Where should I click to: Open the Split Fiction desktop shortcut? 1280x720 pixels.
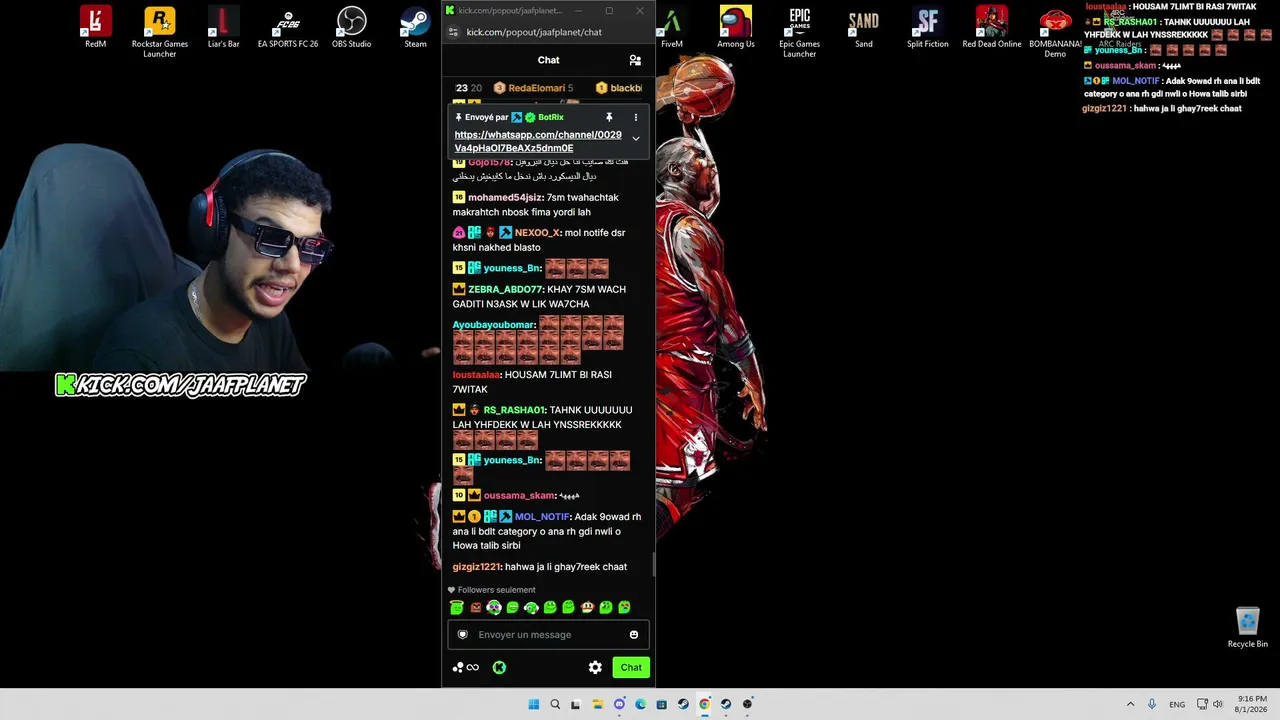point(927,27)
